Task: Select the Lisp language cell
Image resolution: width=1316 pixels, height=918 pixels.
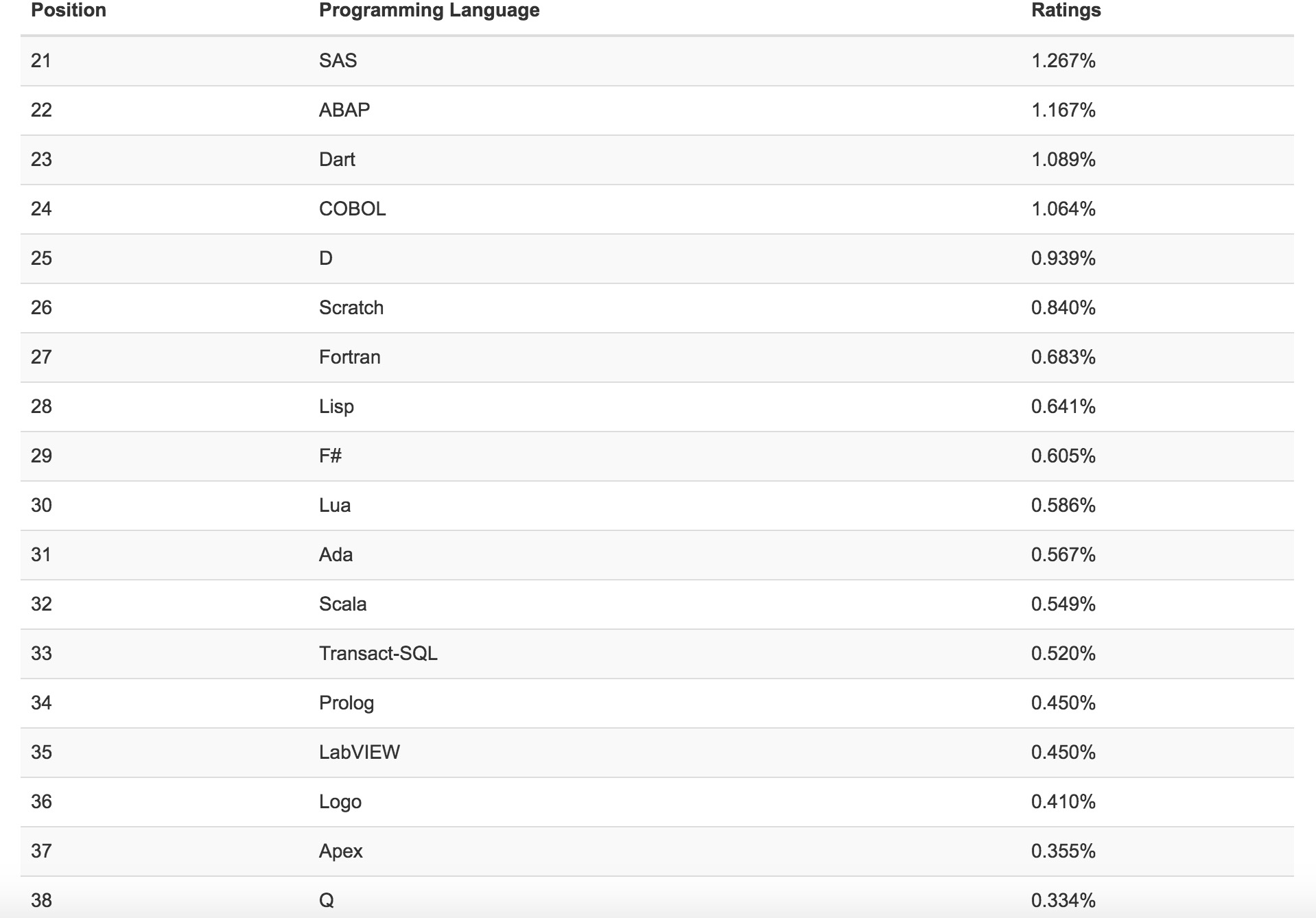Action: point(336,407)
